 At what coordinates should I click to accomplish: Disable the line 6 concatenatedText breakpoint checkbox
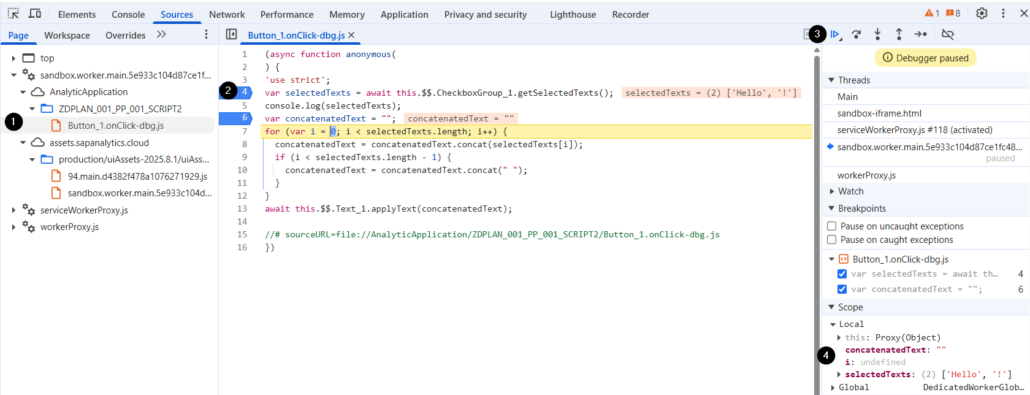[x=842, y=289]
